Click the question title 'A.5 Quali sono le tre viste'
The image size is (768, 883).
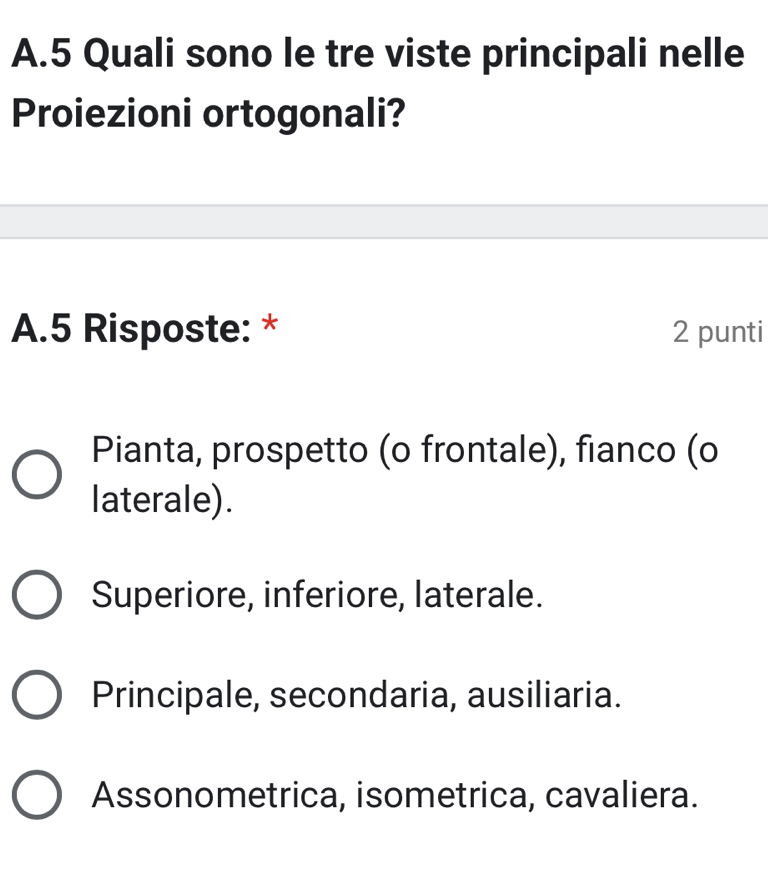378,53
